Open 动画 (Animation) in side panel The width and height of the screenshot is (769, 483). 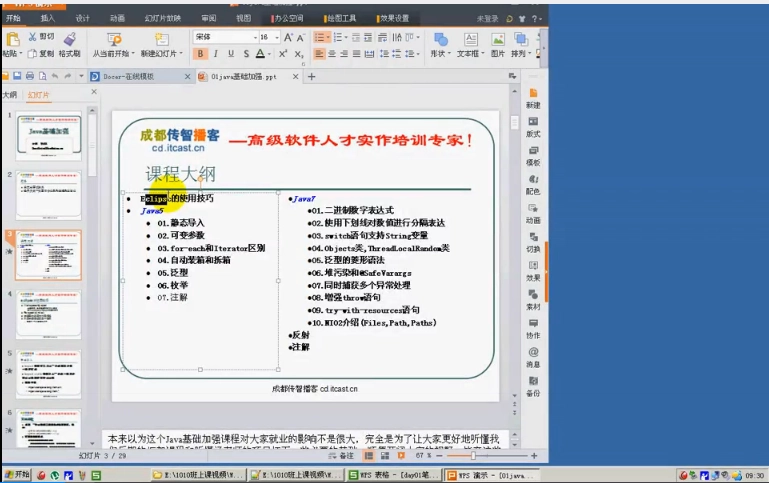(x=533, y=214)
